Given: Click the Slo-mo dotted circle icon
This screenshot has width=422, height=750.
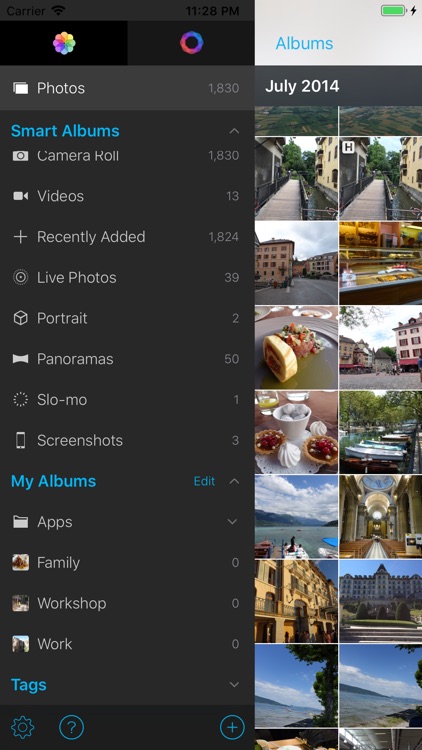Looking at the screenshot, I should [21, 400].
